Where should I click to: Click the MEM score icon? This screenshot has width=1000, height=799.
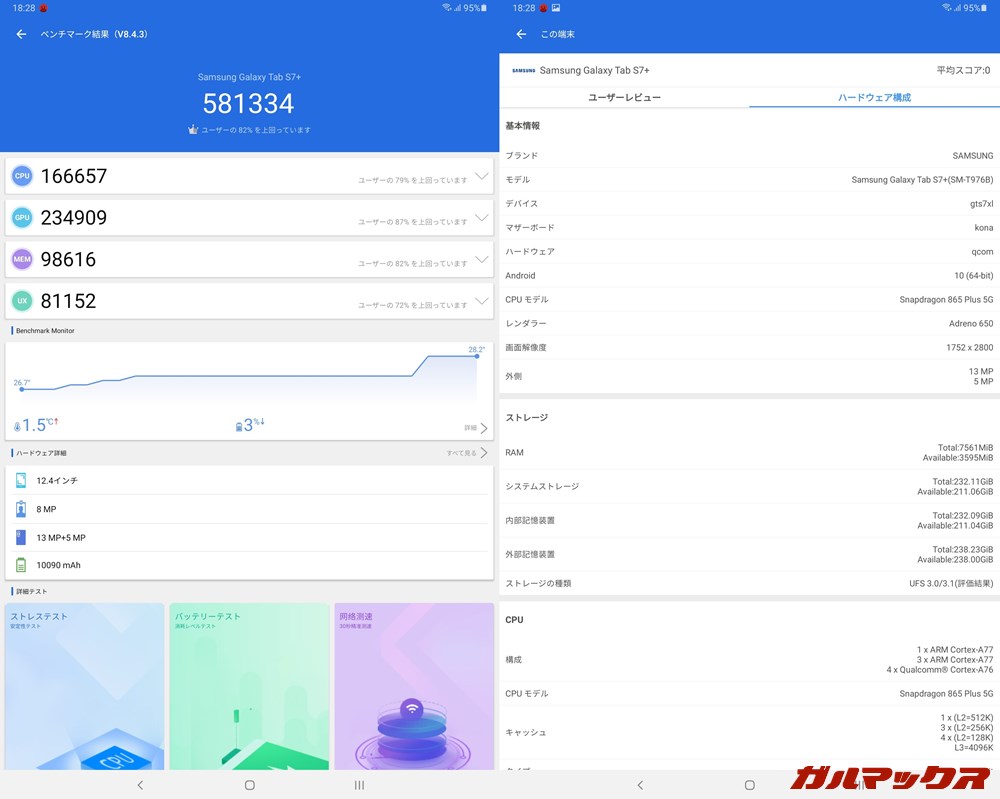pyautogui.click(x=22, y=259)
